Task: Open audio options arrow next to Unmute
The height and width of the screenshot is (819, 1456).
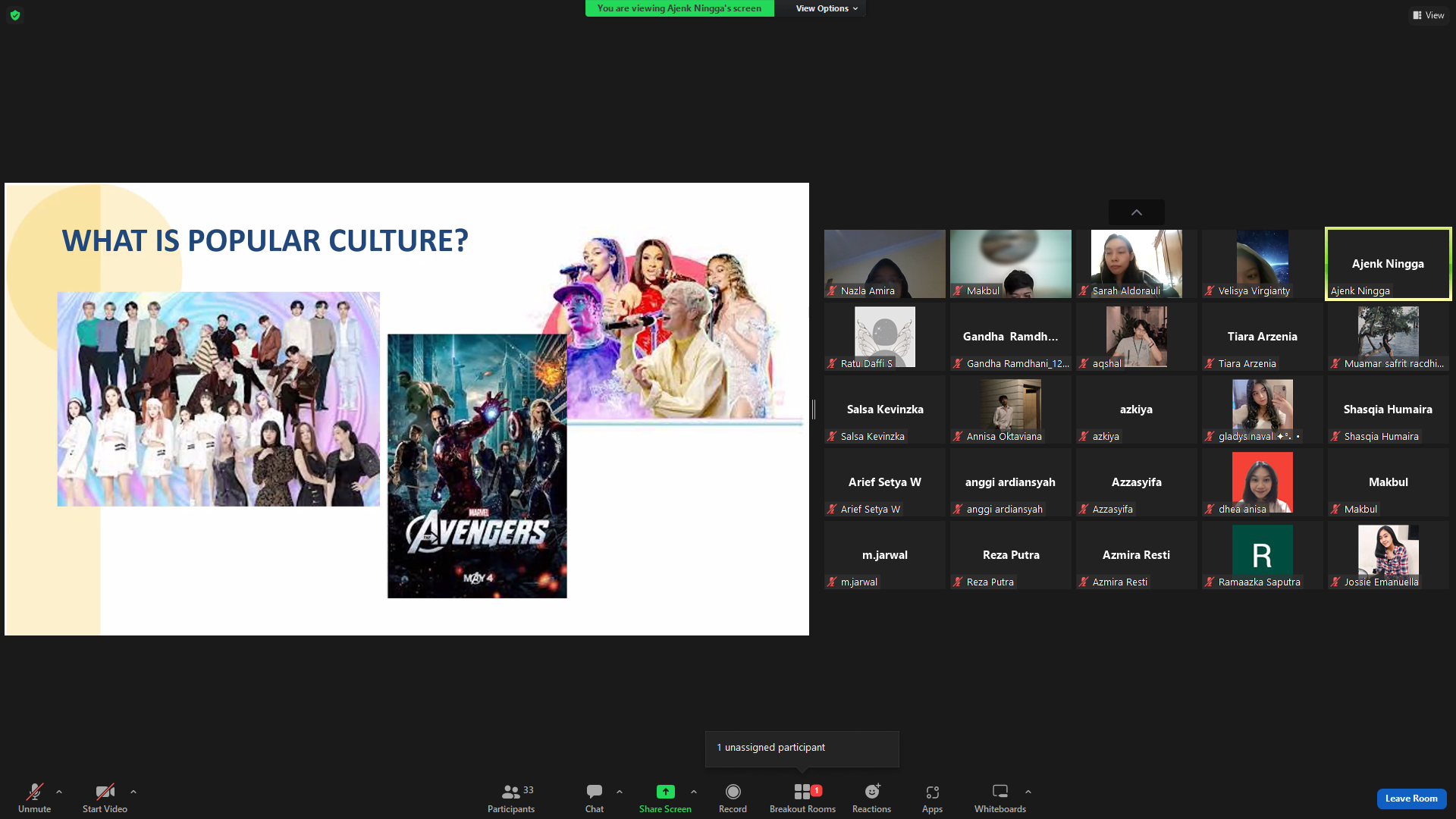Action: tap(59, 792)
